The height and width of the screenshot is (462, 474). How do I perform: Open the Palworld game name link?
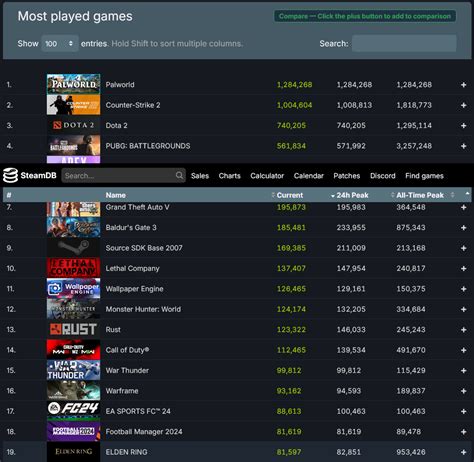coord(120,85)
